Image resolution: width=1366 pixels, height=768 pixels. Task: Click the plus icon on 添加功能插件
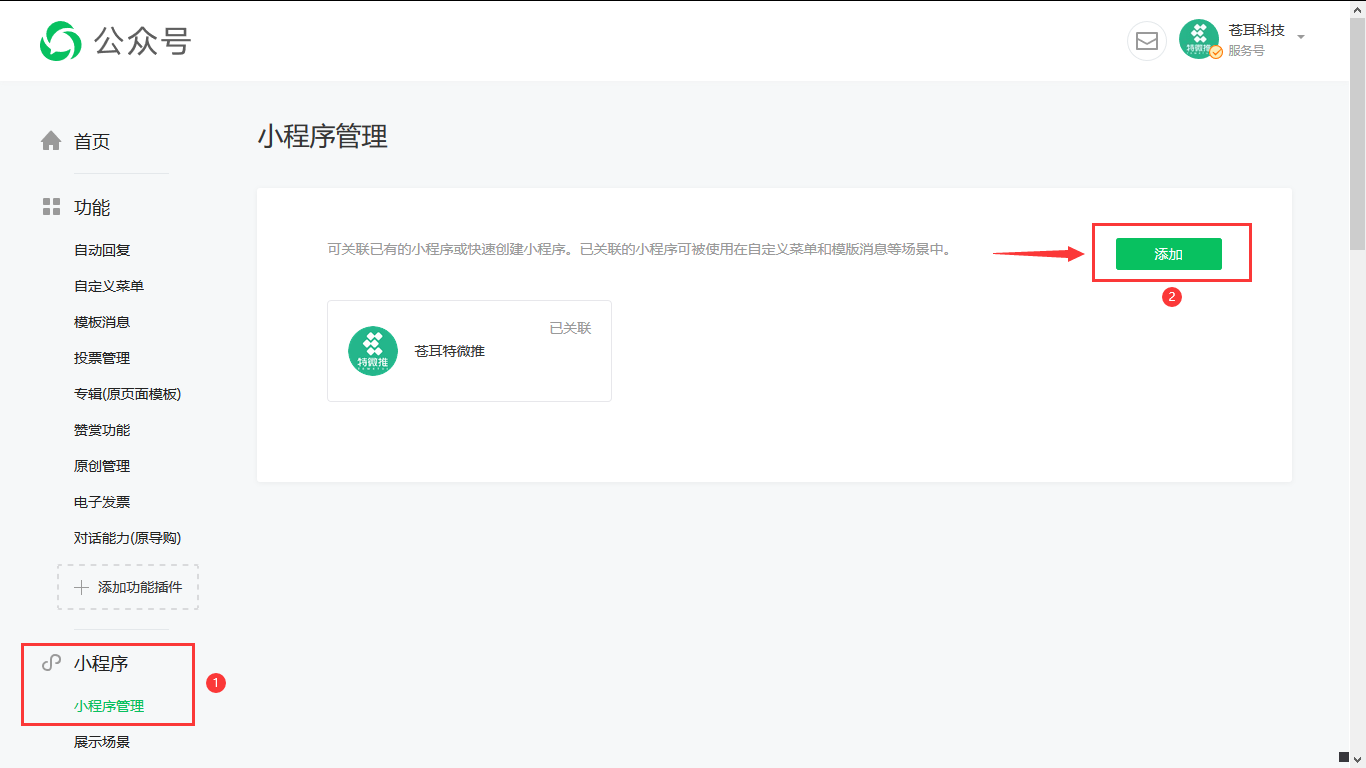point(81,587)
